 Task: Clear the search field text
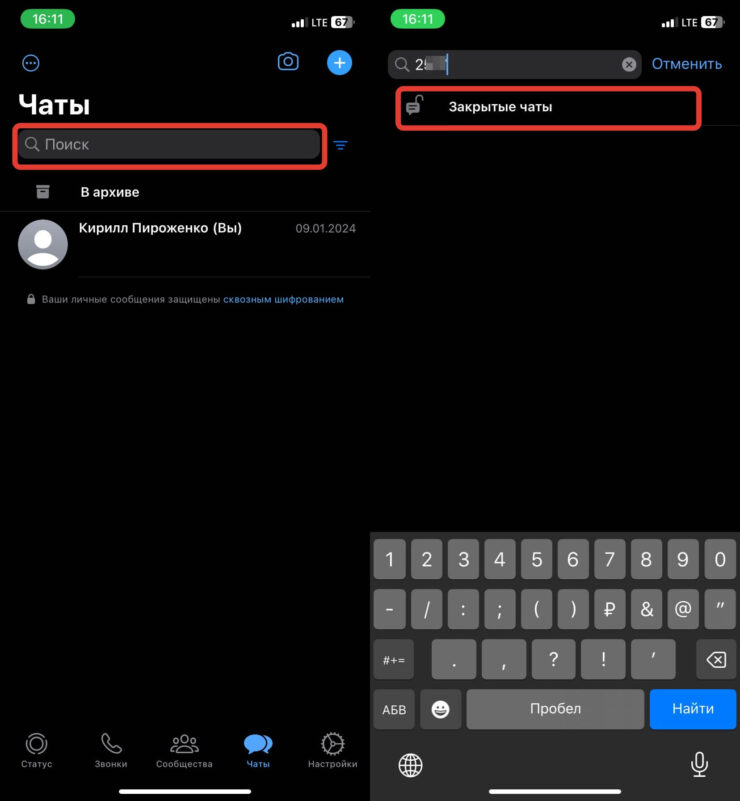pyautogui.click(x=629, y=64)
